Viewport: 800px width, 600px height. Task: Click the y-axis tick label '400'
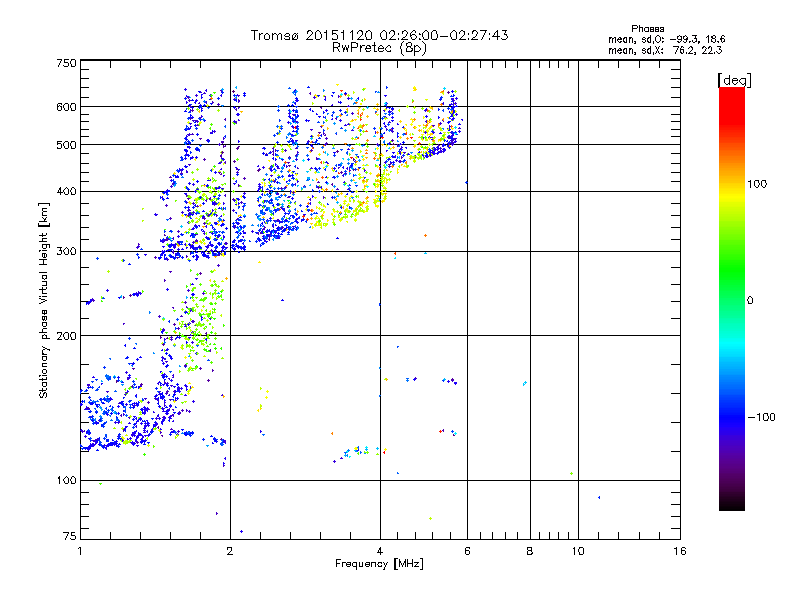click(66, 192)
